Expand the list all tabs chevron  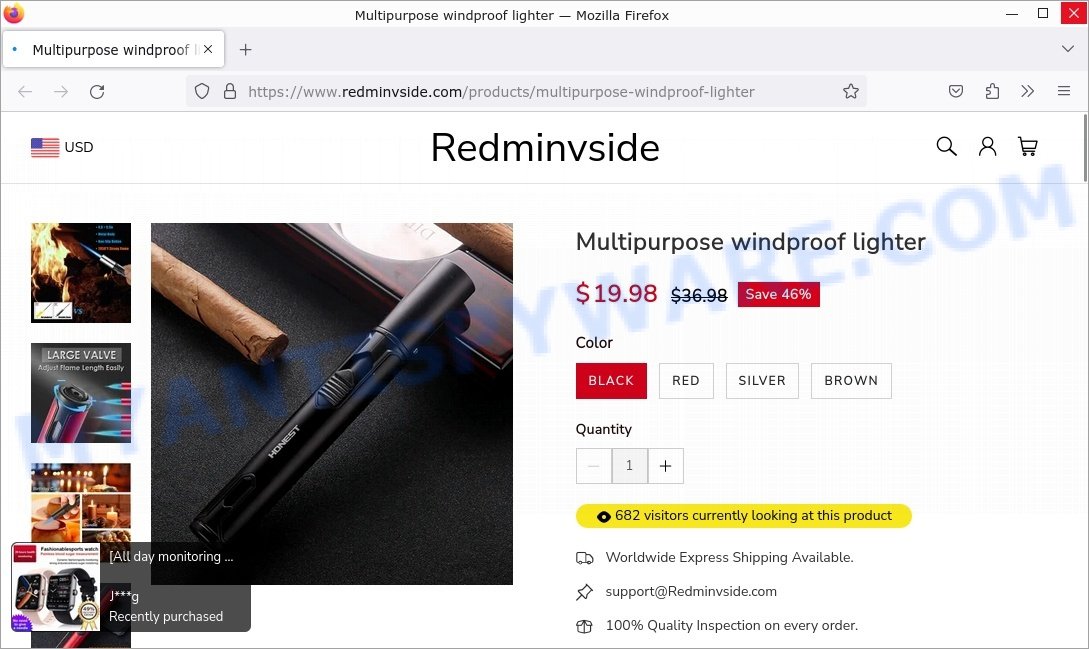[x=1067, y=49]
